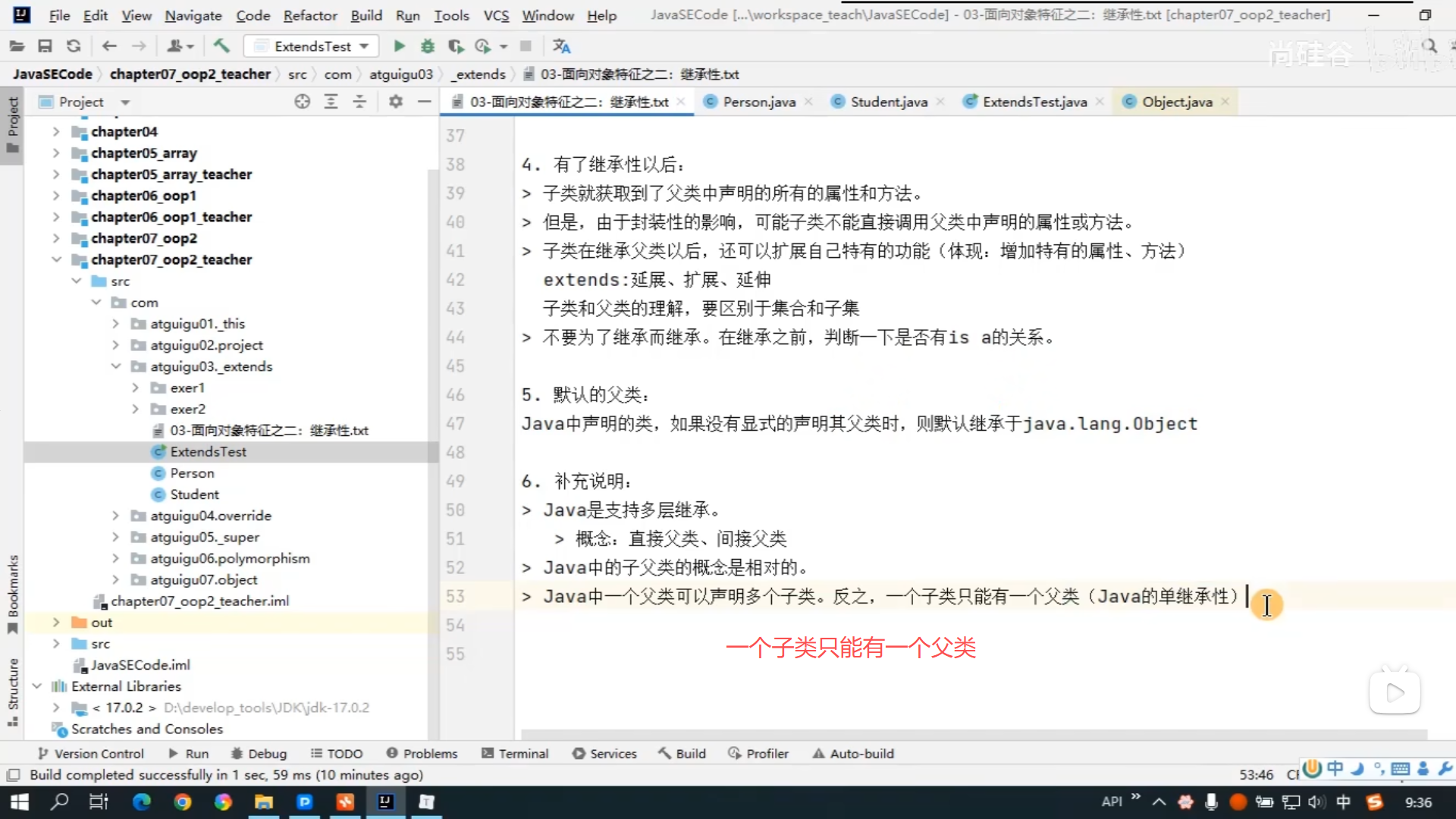Click the editor horizontal scrollbar
The width and height of the screenshot is (1456, 819).
[973, 734]
